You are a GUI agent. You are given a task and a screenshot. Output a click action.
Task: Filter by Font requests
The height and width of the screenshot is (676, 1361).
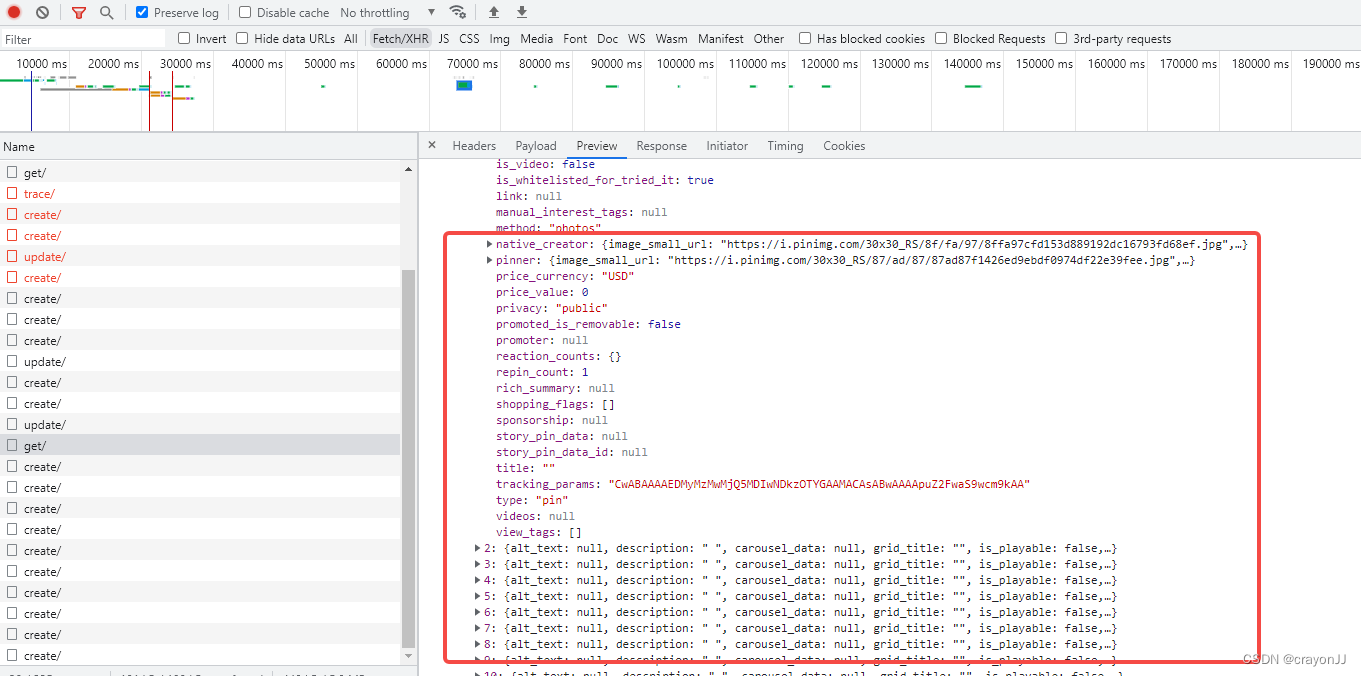(x=575, y=39)
